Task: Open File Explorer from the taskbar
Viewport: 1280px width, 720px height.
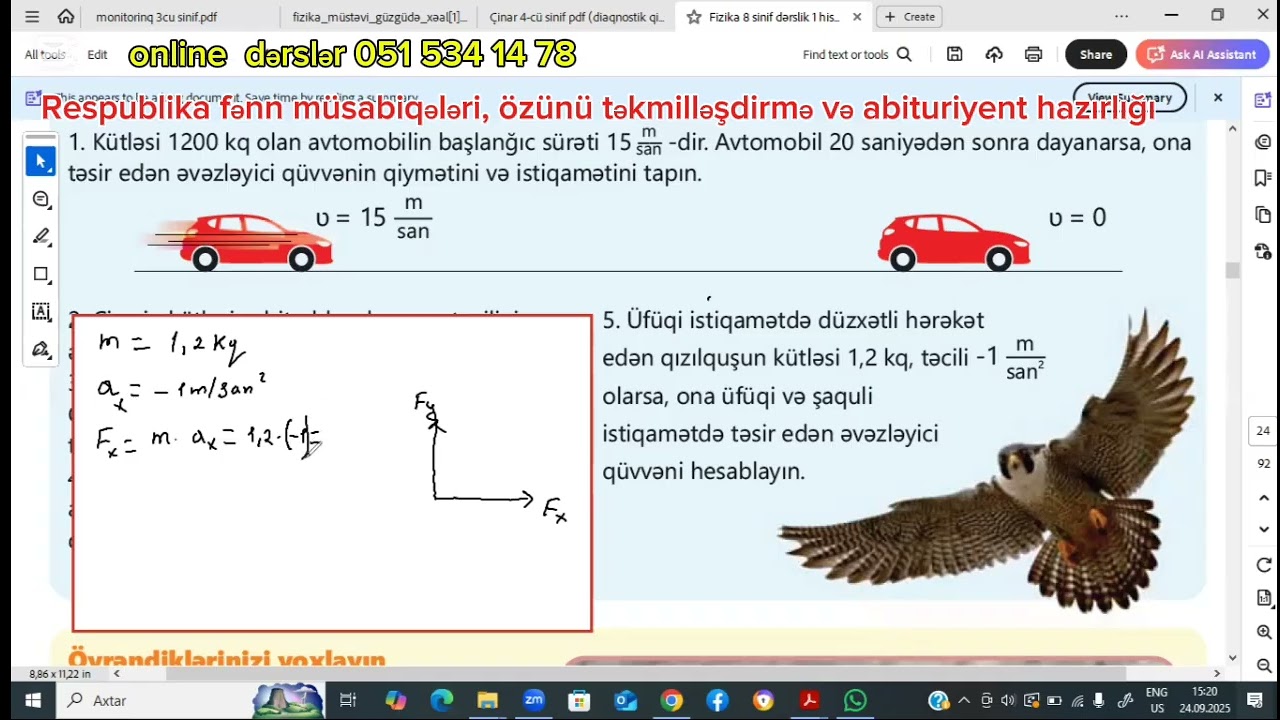Action: [x=487, y=700]
